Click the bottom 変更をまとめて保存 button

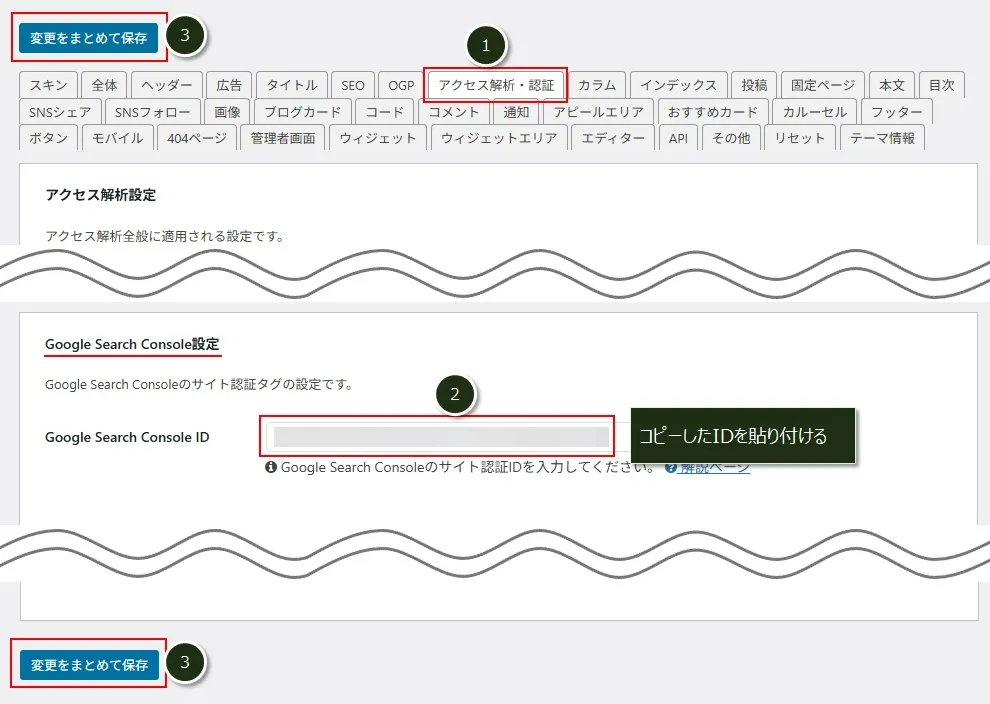pyautogui.click(x=89, y=665)
